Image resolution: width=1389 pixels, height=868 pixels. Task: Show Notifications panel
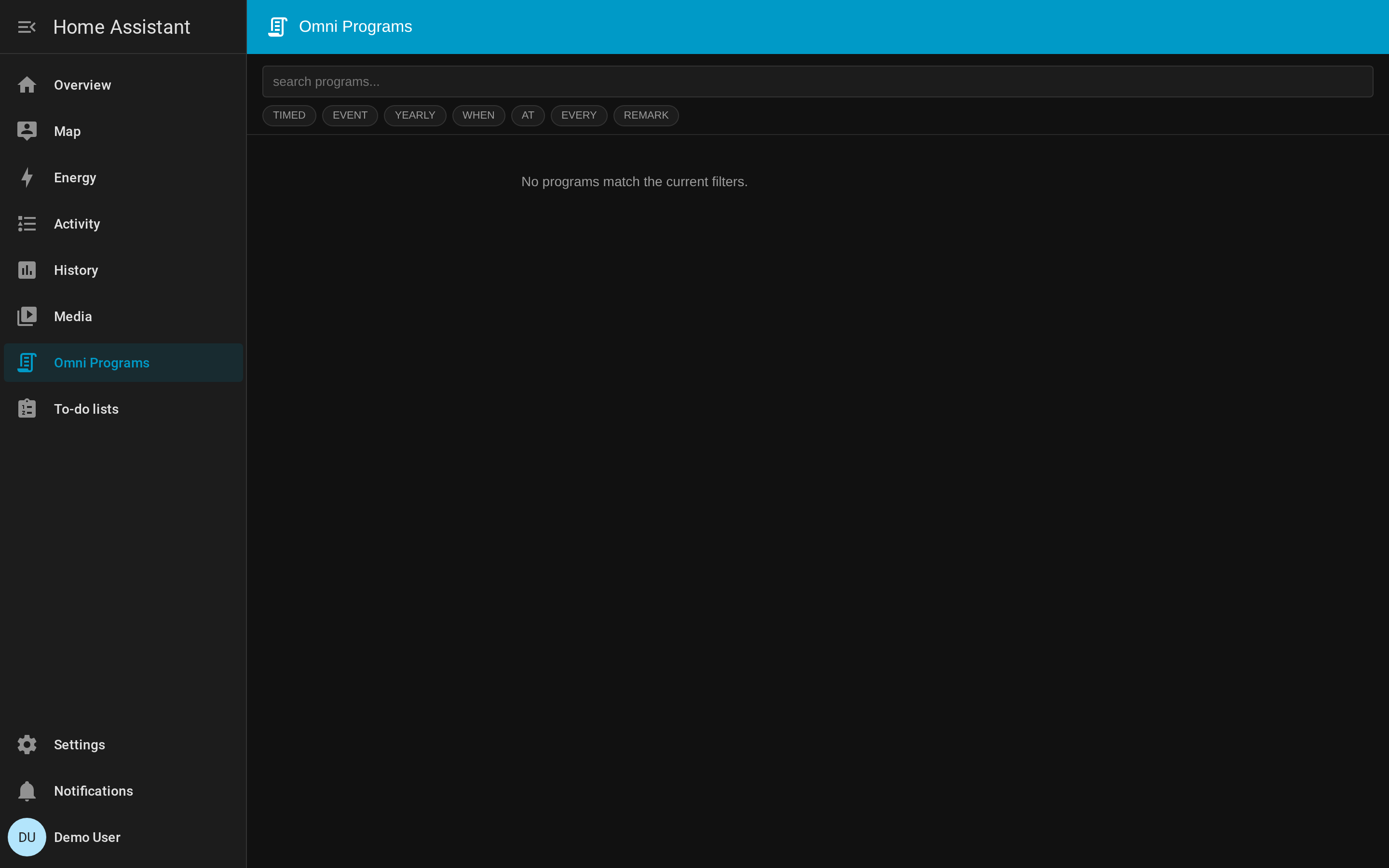point(123,791)
